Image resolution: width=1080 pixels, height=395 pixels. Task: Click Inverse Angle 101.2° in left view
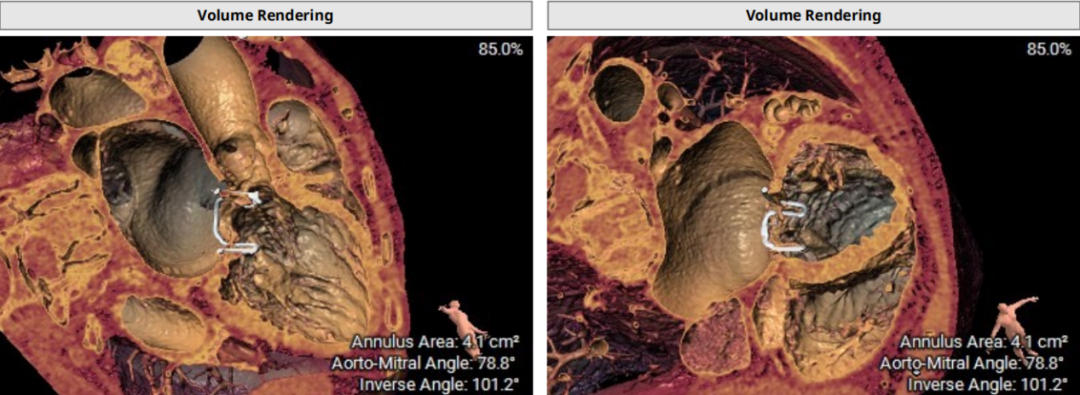click(x=434, y=384)
